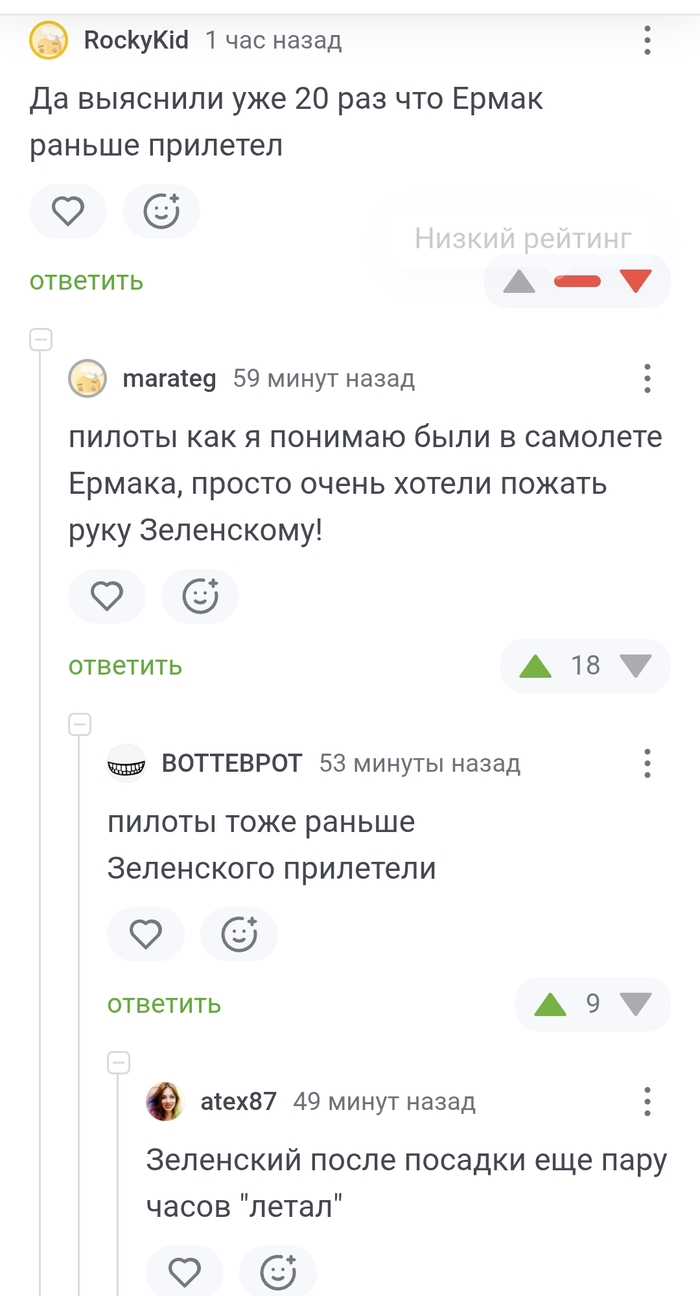Click the heart icon under RockyKid's comment
Screen dimensions: 700x1296
68,211
